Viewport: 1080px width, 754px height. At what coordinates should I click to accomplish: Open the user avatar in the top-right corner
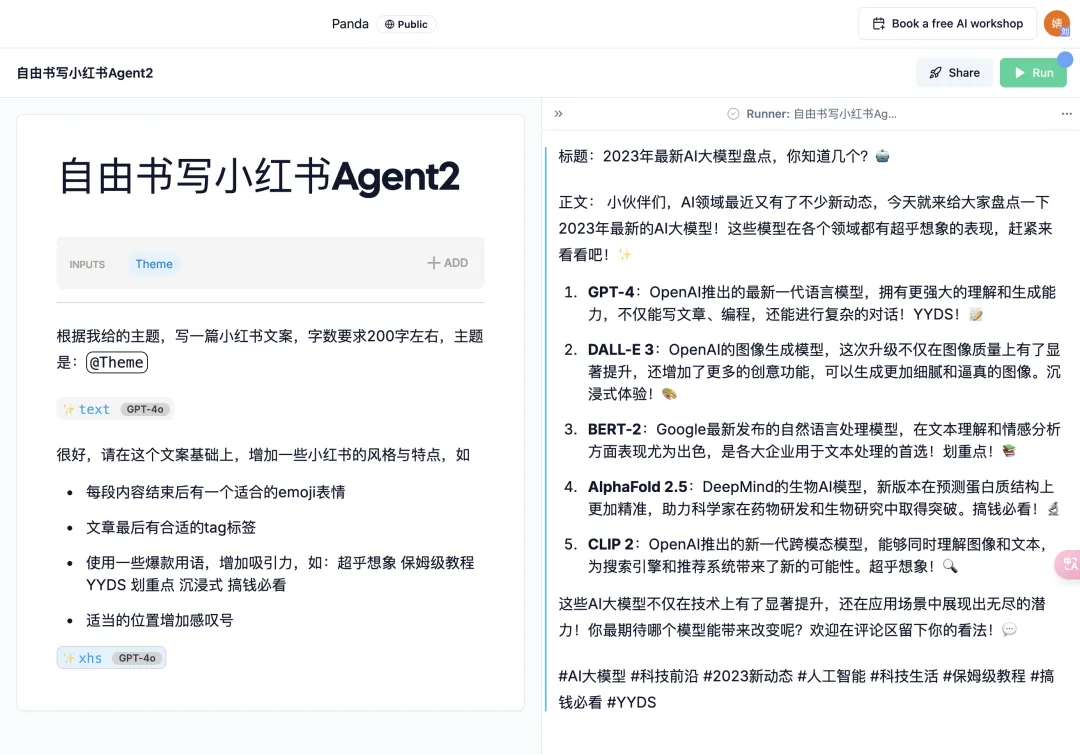(1057, 24)
